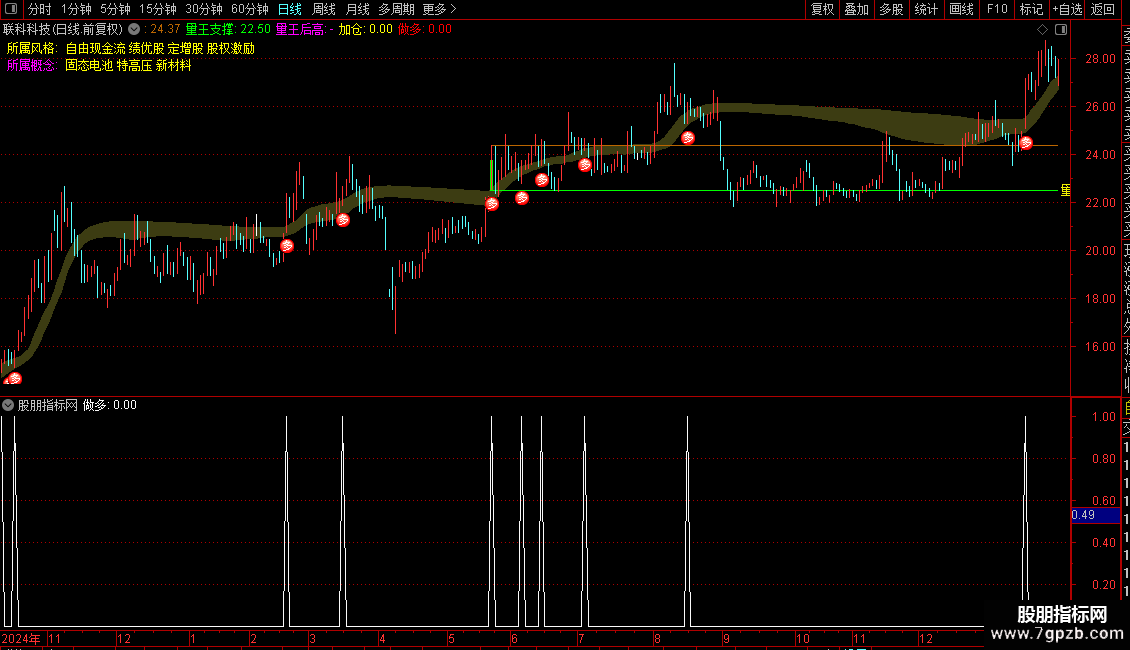
Task: Click the 标记 mark button
Action: click(x=1031, y=9)
